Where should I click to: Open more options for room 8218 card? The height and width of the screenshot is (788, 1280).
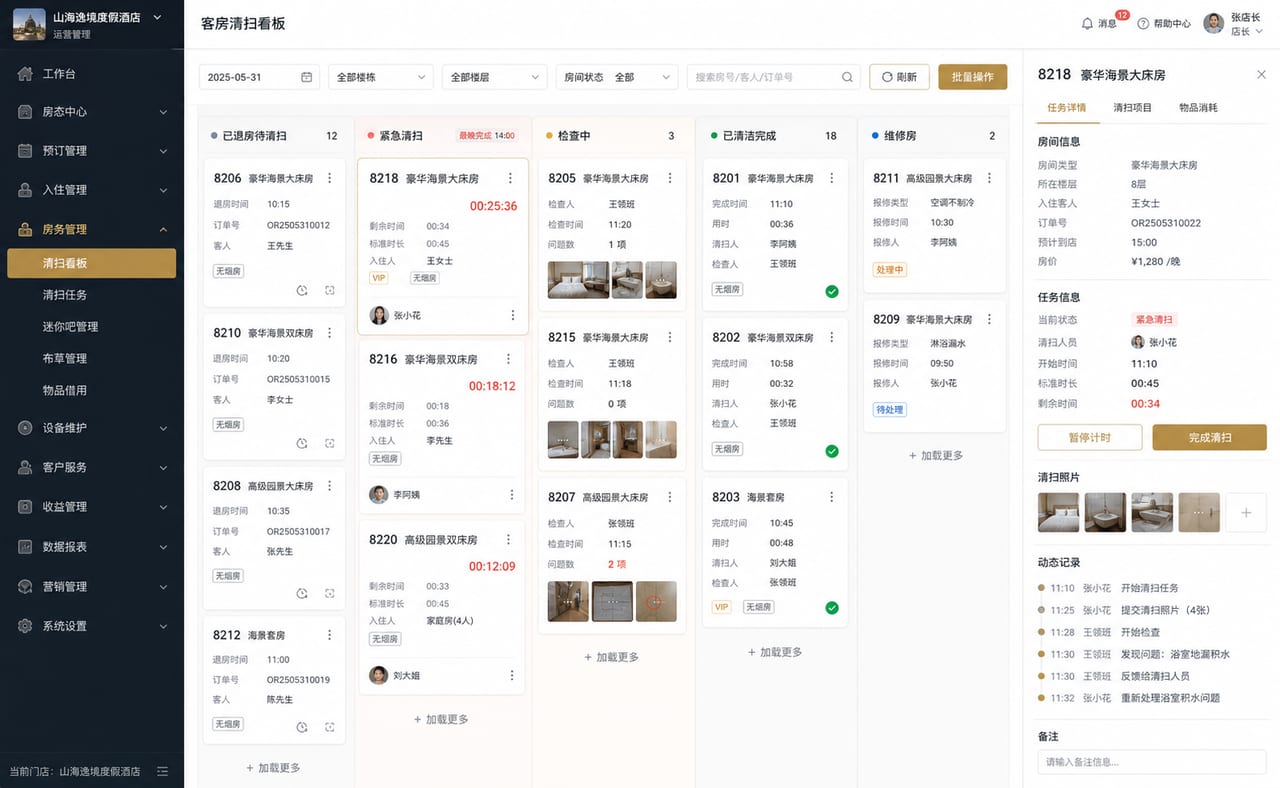[x=510, y=178]
